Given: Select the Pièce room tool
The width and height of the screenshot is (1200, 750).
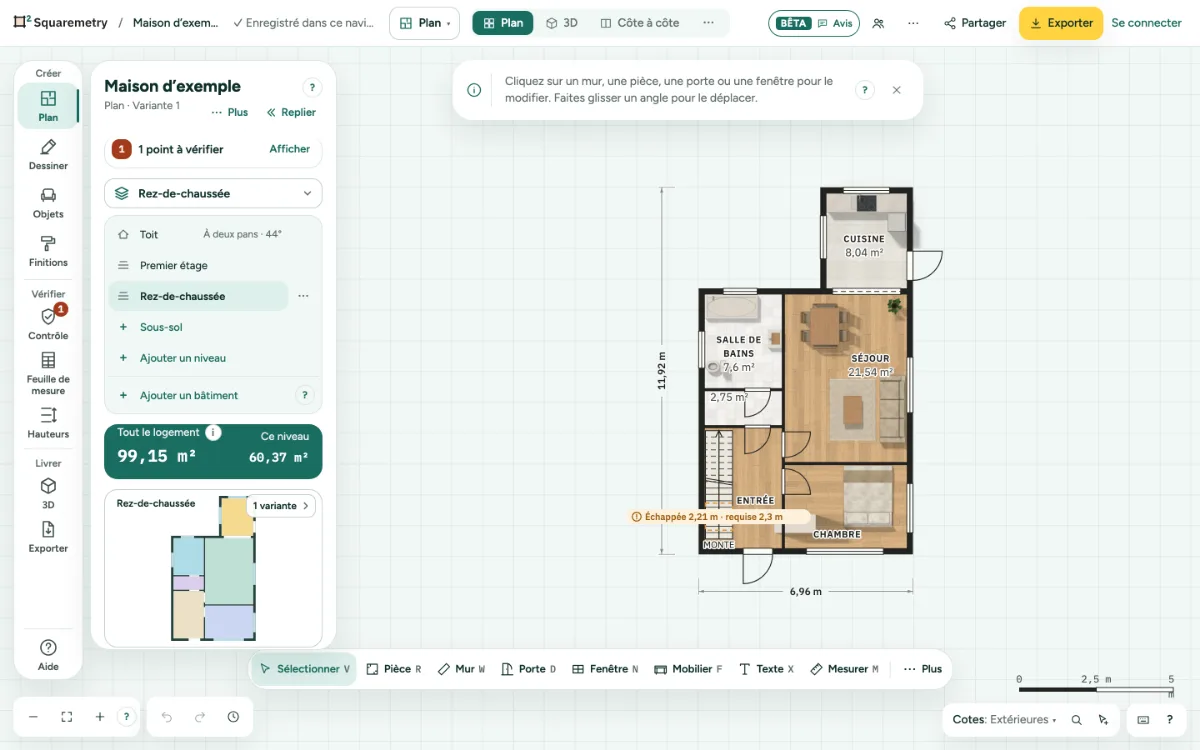Looking at the screenshot, I should pos(394,669).
